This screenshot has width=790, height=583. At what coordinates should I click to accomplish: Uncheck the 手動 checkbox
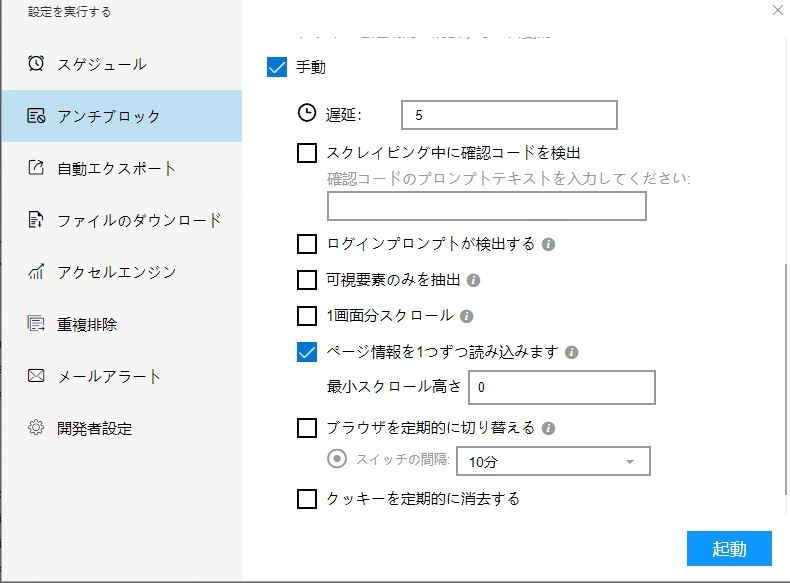click(278, 68)
